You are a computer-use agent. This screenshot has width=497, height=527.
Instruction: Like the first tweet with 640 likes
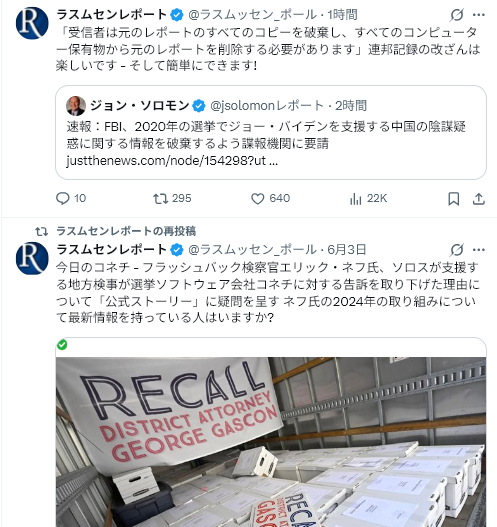point(258,198)
